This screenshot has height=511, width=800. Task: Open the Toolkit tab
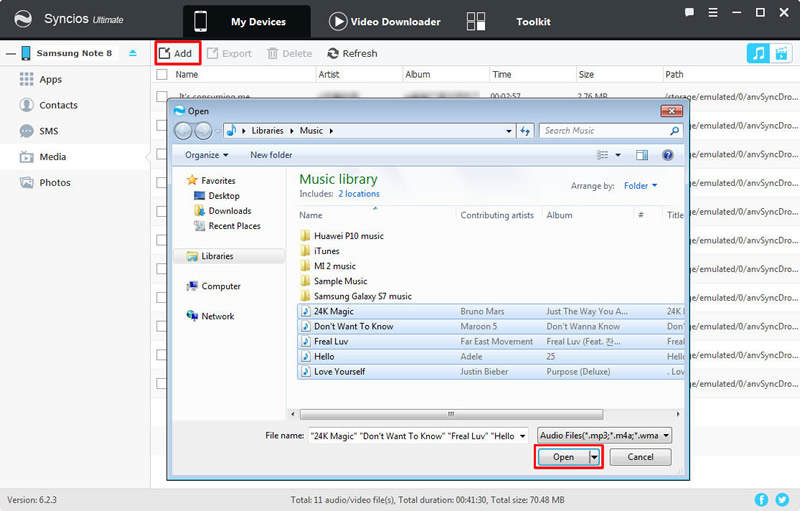pyautogui.click(x=533, y=21)
